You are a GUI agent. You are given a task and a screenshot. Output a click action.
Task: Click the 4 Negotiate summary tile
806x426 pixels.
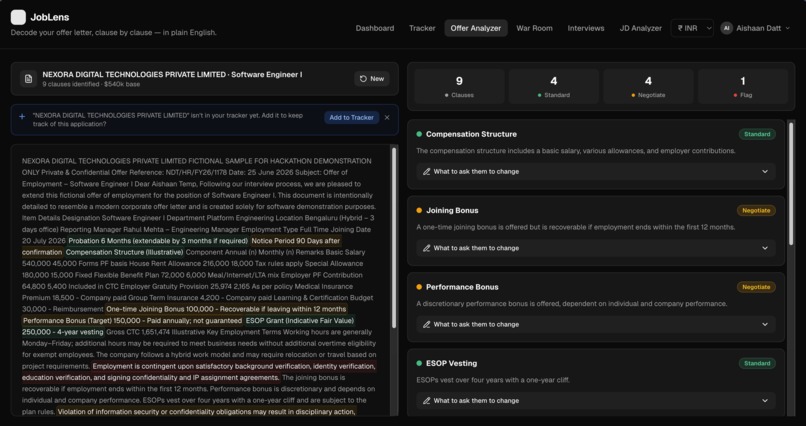(x=648, y=86)
